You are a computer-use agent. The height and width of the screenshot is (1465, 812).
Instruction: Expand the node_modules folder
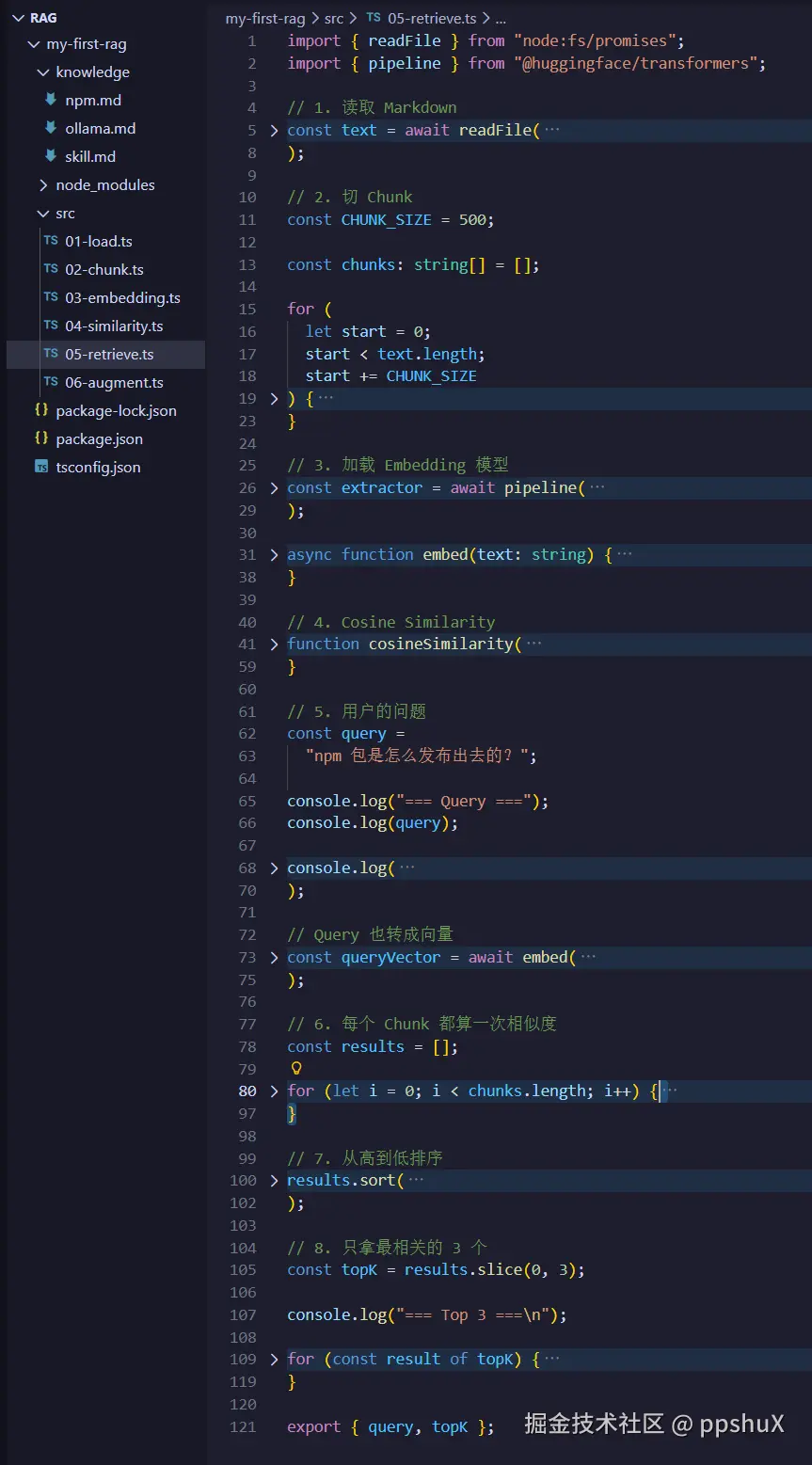43,185
